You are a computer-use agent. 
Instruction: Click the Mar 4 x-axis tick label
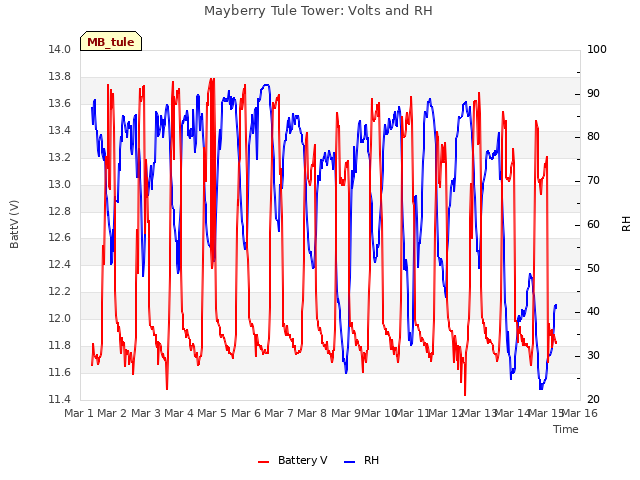179,413
